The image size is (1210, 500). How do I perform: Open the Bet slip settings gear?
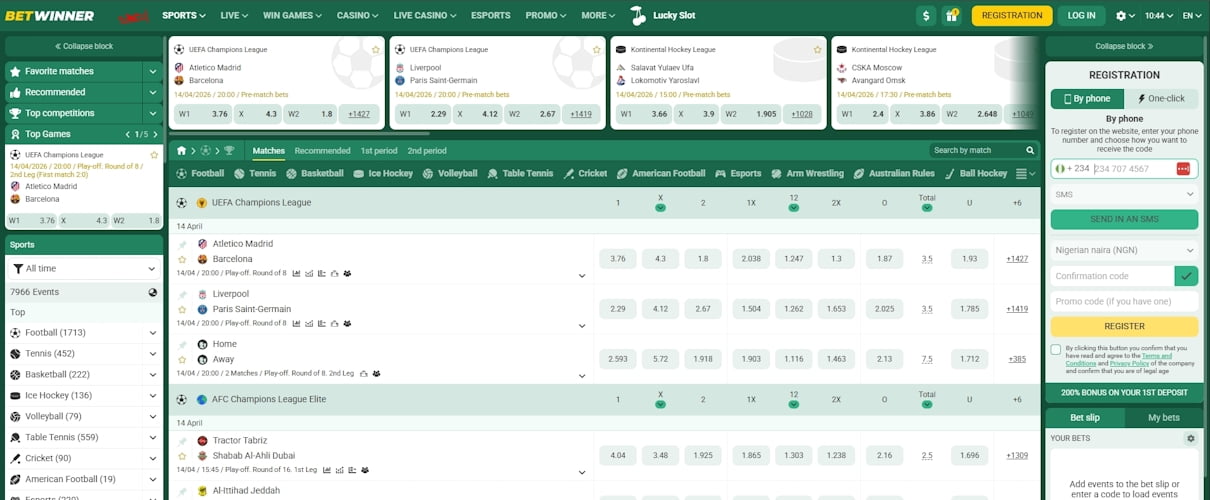pyautogui.click(x=1190, y=438)
